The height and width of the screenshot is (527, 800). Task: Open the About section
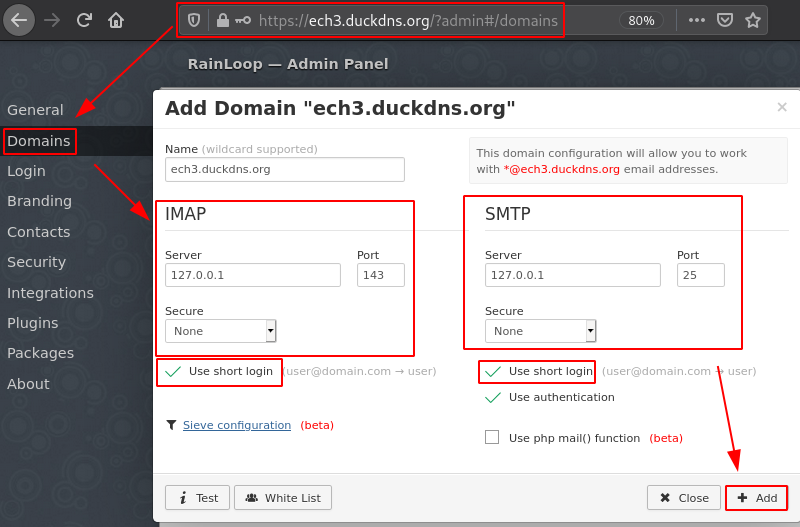point(28,384)
